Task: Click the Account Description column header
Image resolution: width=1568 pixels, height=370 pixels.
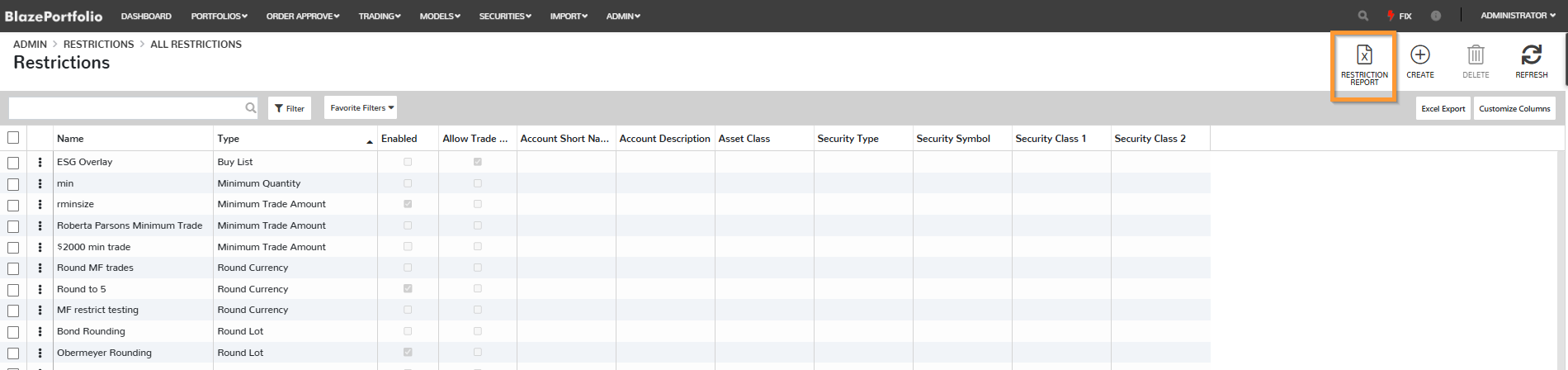Action: click(664, 138)
